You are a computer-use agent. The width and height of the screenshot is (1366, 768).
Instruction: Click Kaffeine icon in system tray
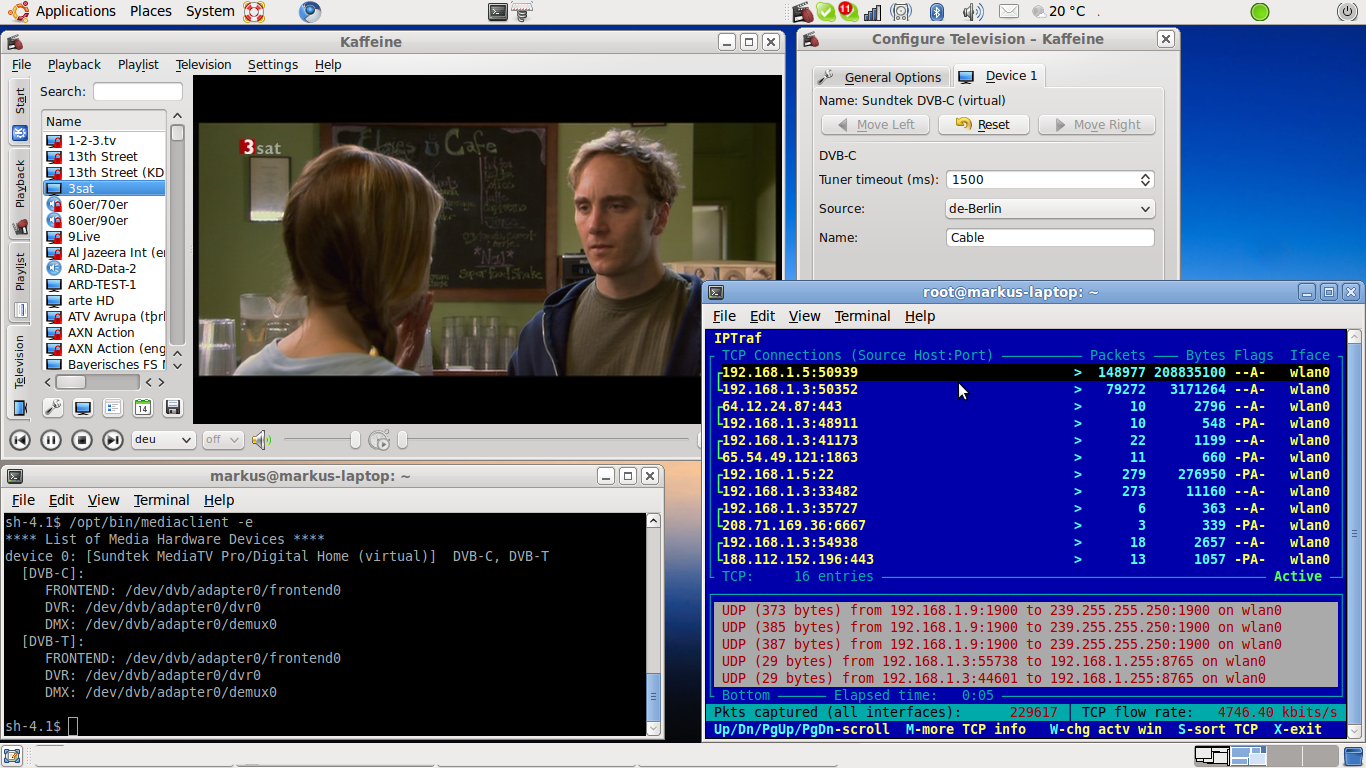[x=802, y=12]
